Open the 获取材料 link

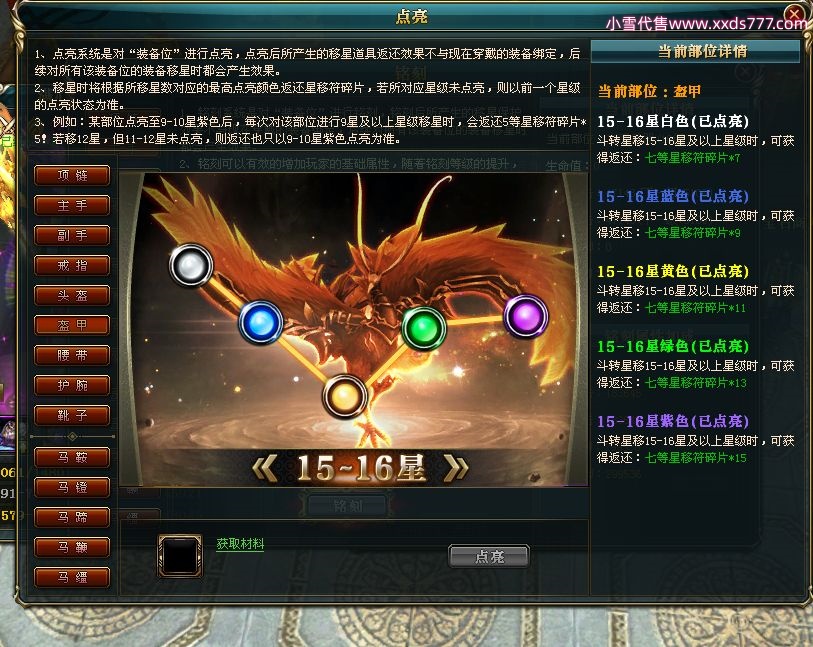[x=240, y=544]
